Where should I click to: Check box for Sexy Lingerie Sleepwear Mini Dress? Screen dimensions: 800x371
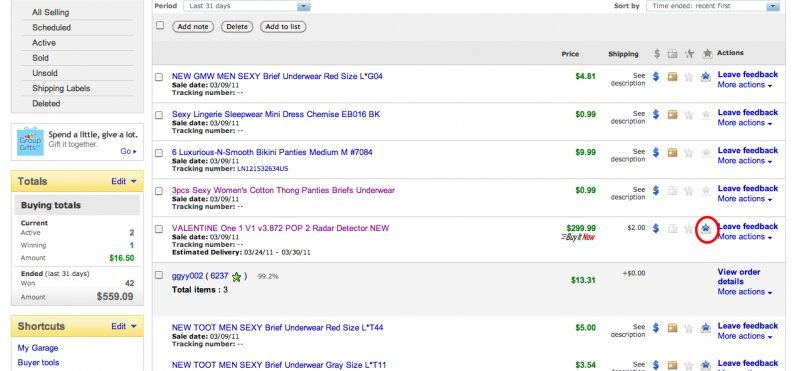[x=159, y=115]
